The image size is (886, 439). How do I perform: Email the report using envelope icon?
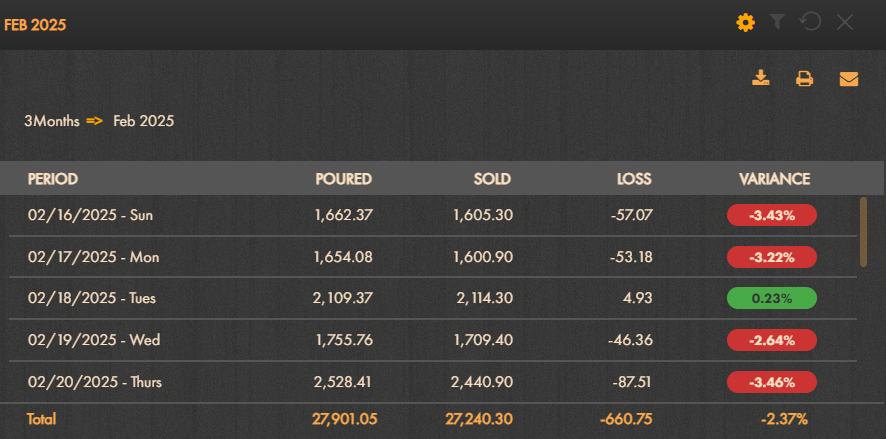click(x=849, y=79)
